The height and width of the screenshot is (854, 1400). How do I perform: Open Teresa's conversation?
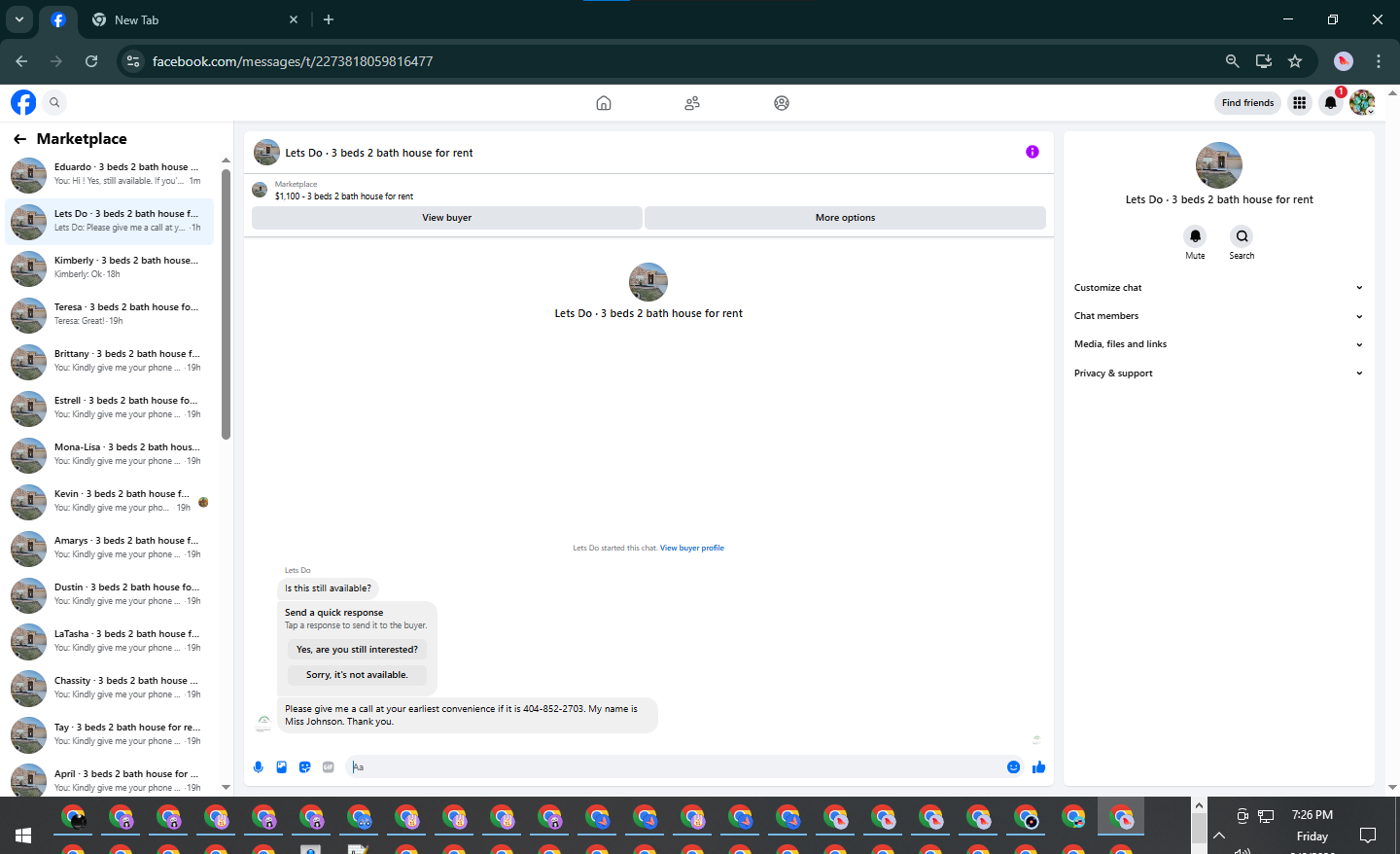click(109, 314)
